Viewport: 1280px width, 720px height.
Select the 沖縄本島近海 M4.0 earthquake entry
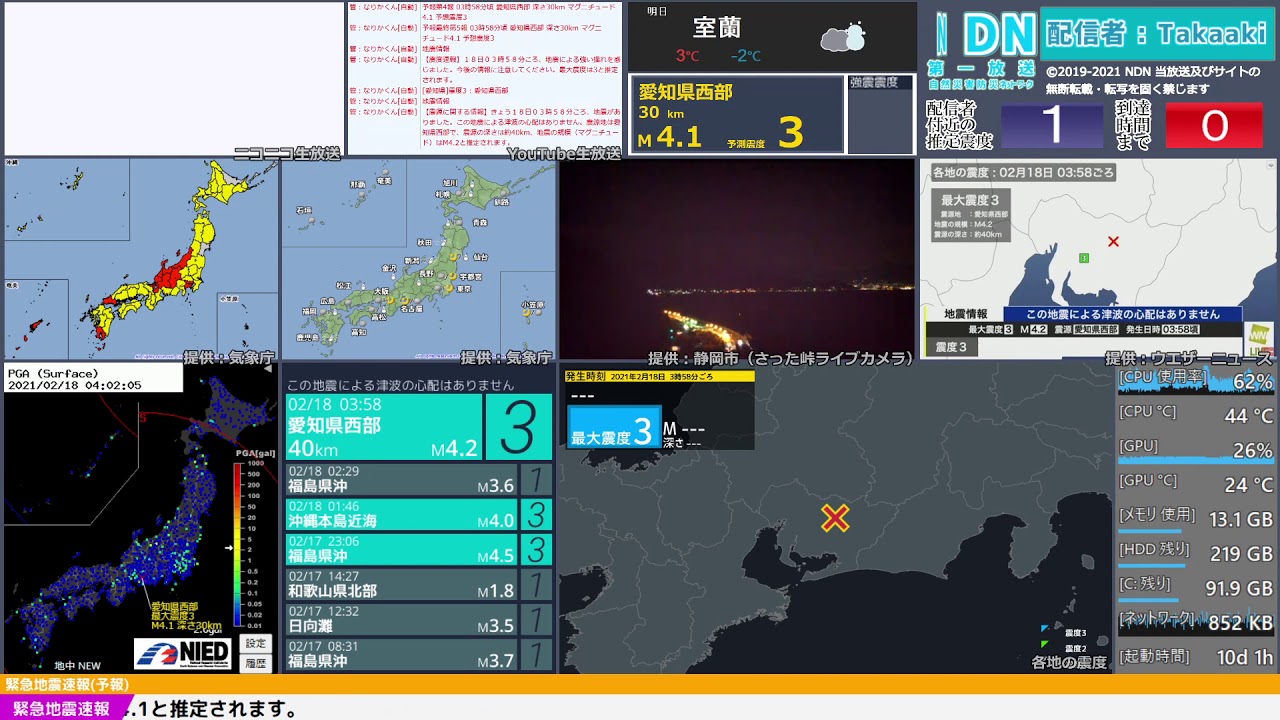click(x=401, y=514)
